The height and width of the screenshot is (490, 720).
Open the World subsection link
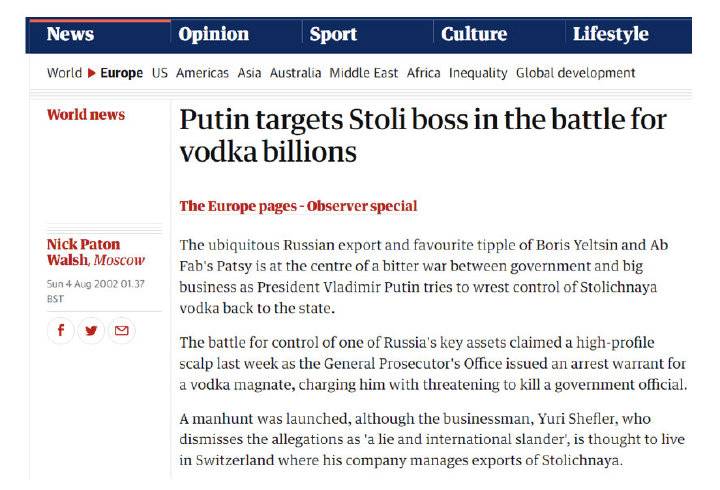64,73
